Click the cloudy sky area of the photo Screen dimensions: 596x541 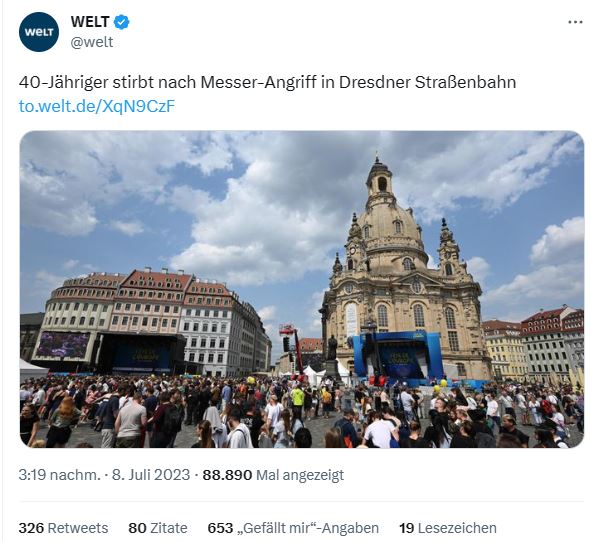coord(190,198)
